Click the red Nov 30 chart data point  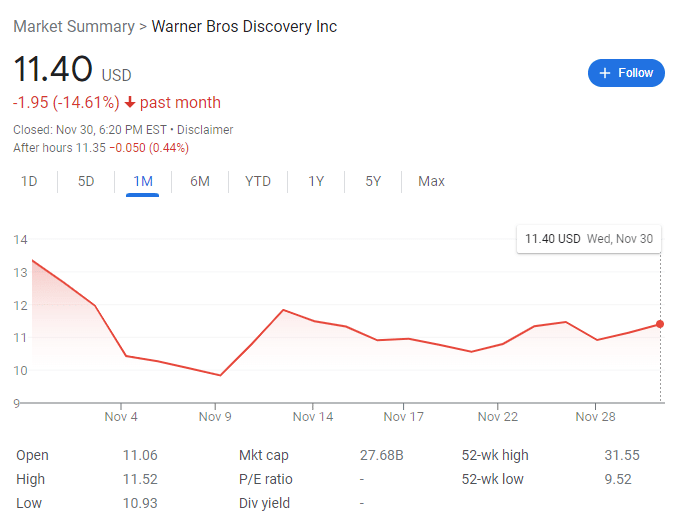pyautogui.click(x=660, y=324)
